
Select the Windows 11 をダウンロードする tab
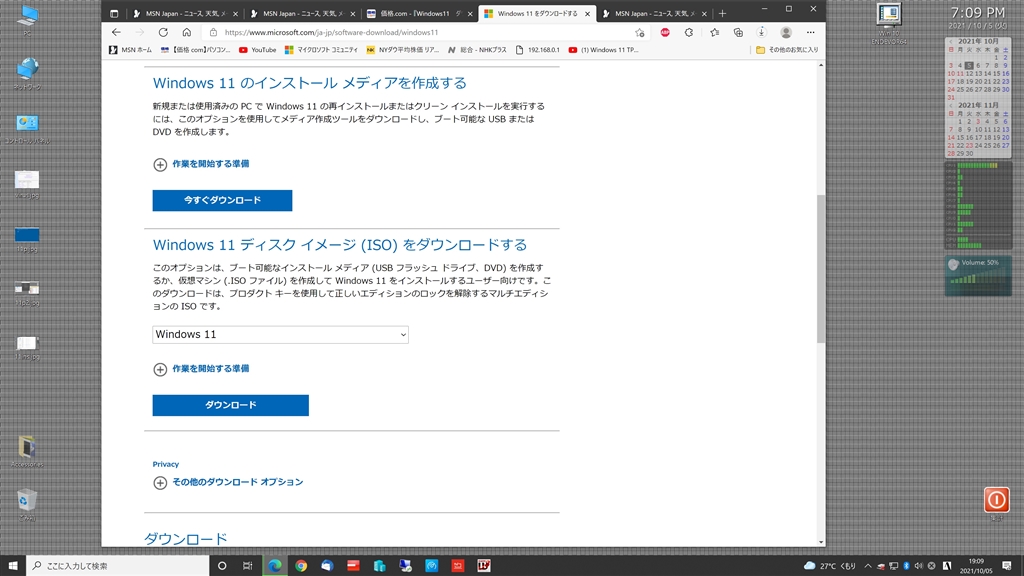[537, 13]
